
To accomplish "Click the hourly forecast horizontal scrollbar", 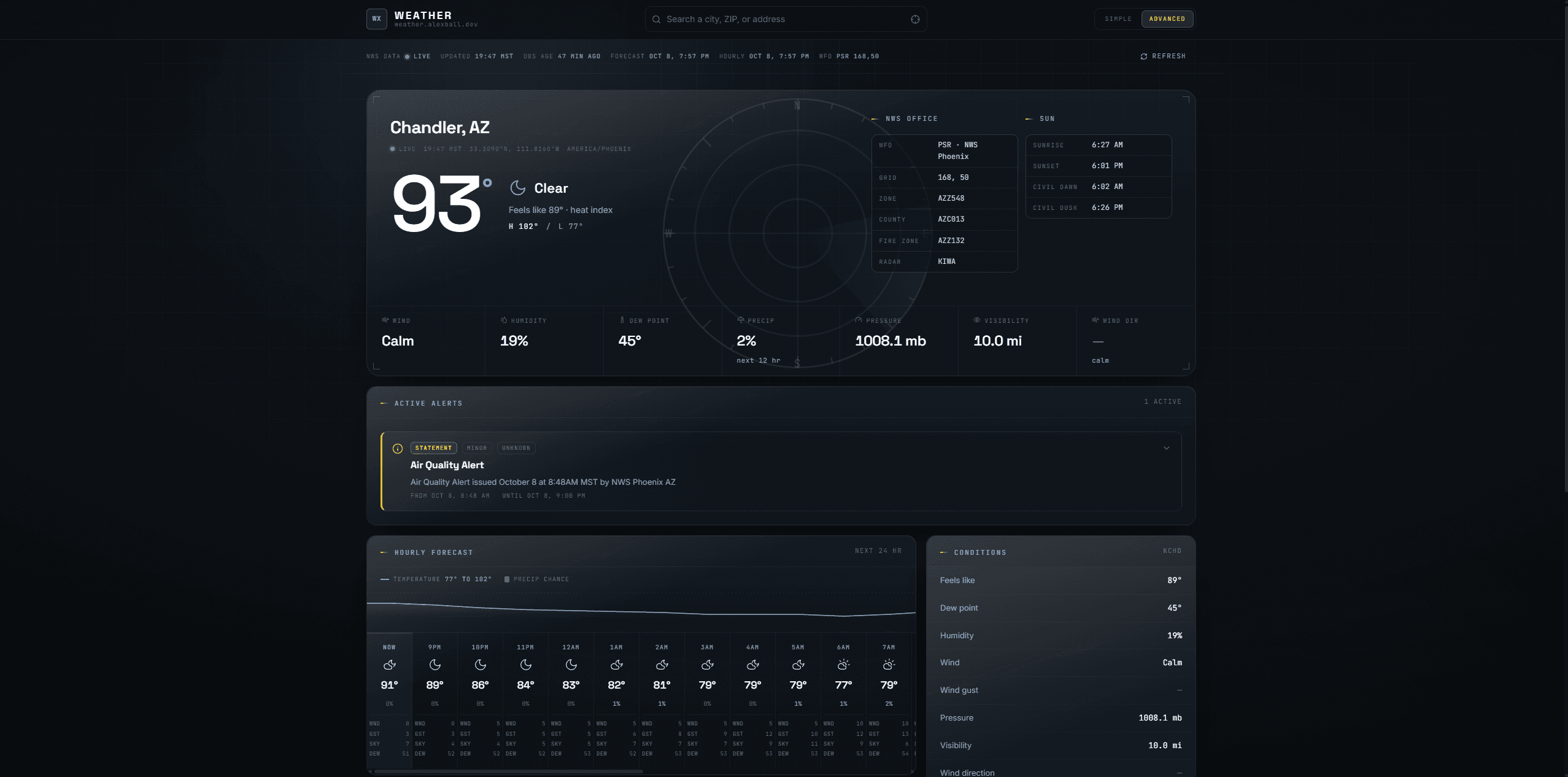I will 508,771.
